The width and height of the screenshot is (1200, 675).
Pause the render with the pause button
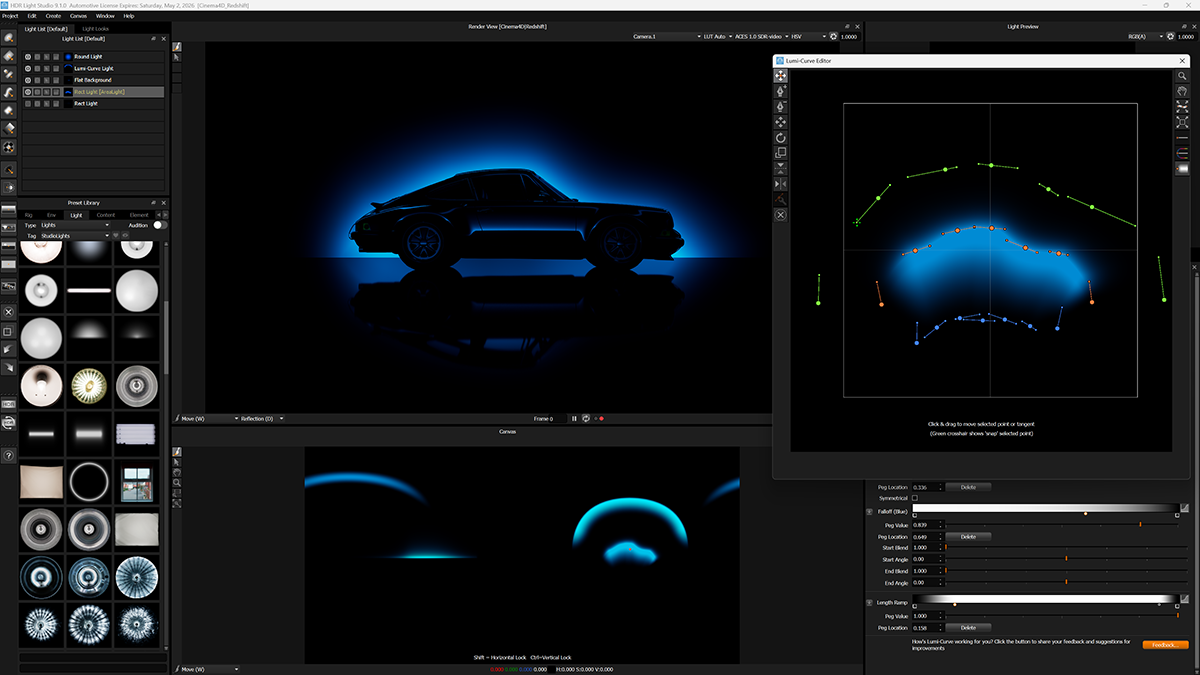click(x=574, y=418)
